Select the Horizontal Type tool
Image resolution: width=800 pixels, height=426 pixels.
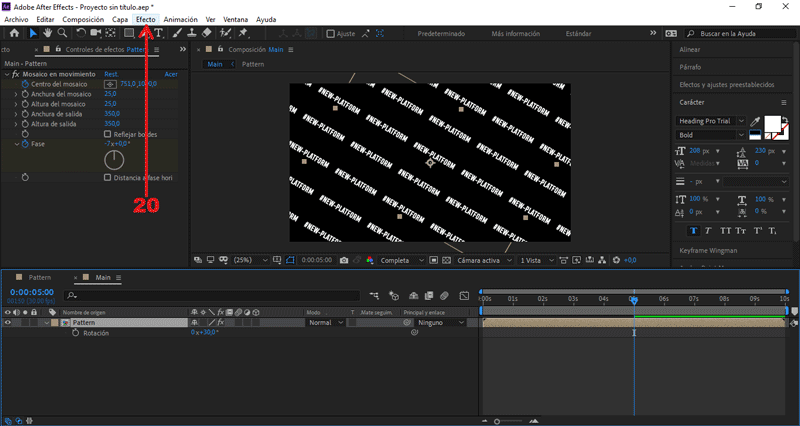(x=159, y=33)
